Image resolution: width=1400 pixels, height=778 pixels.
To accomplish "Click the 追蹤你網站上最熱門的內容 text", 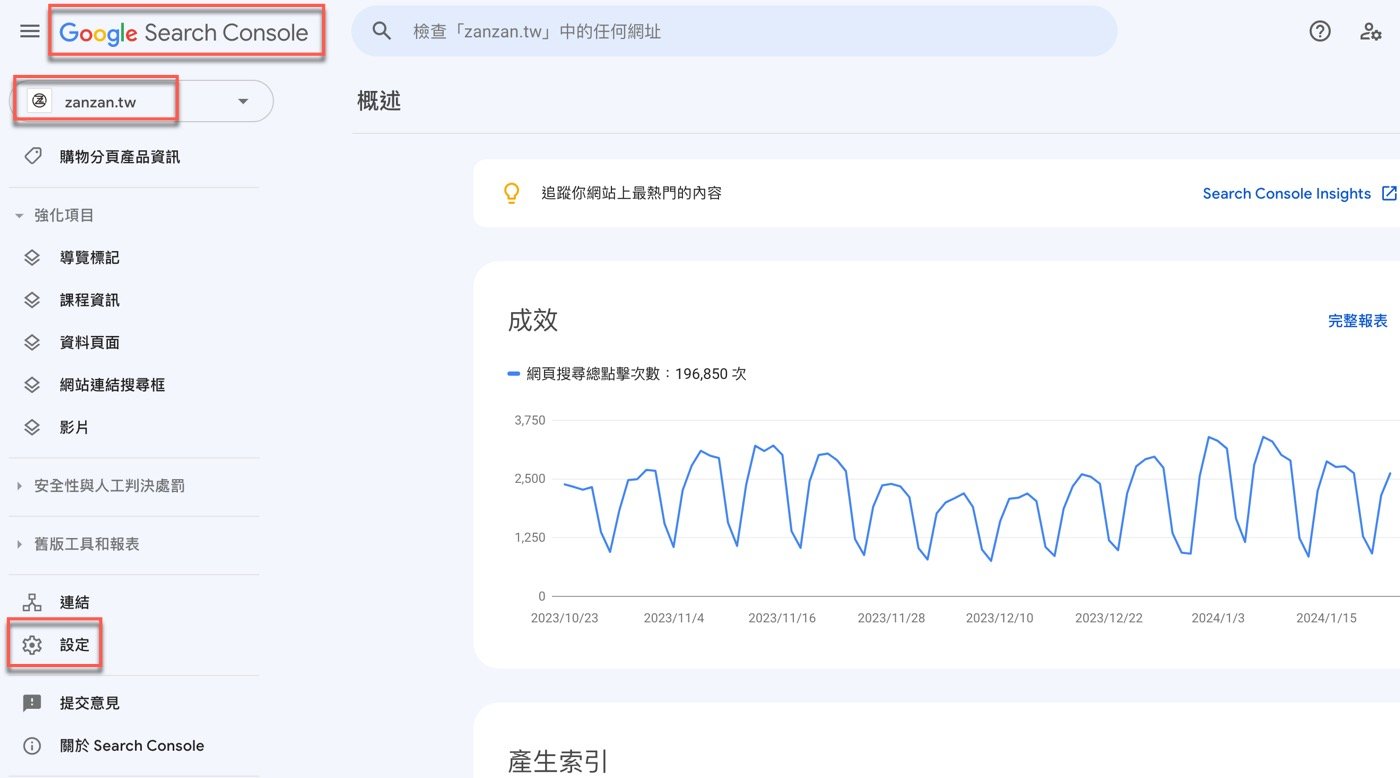I will click(632, 193).
